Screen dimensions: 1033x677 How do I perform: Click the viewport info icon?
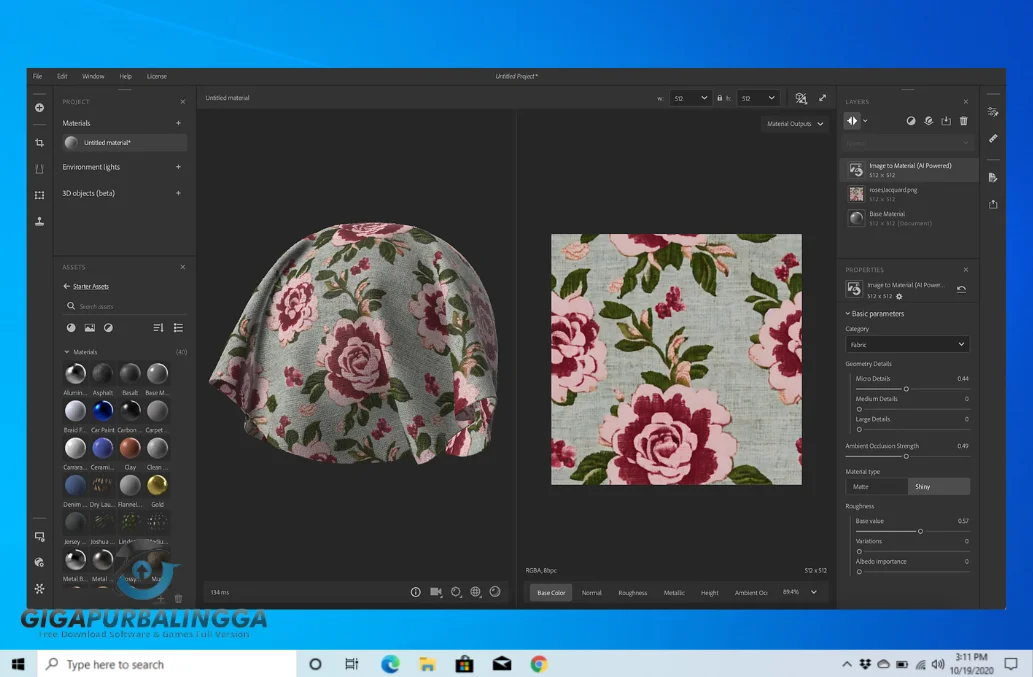(415, 592)
